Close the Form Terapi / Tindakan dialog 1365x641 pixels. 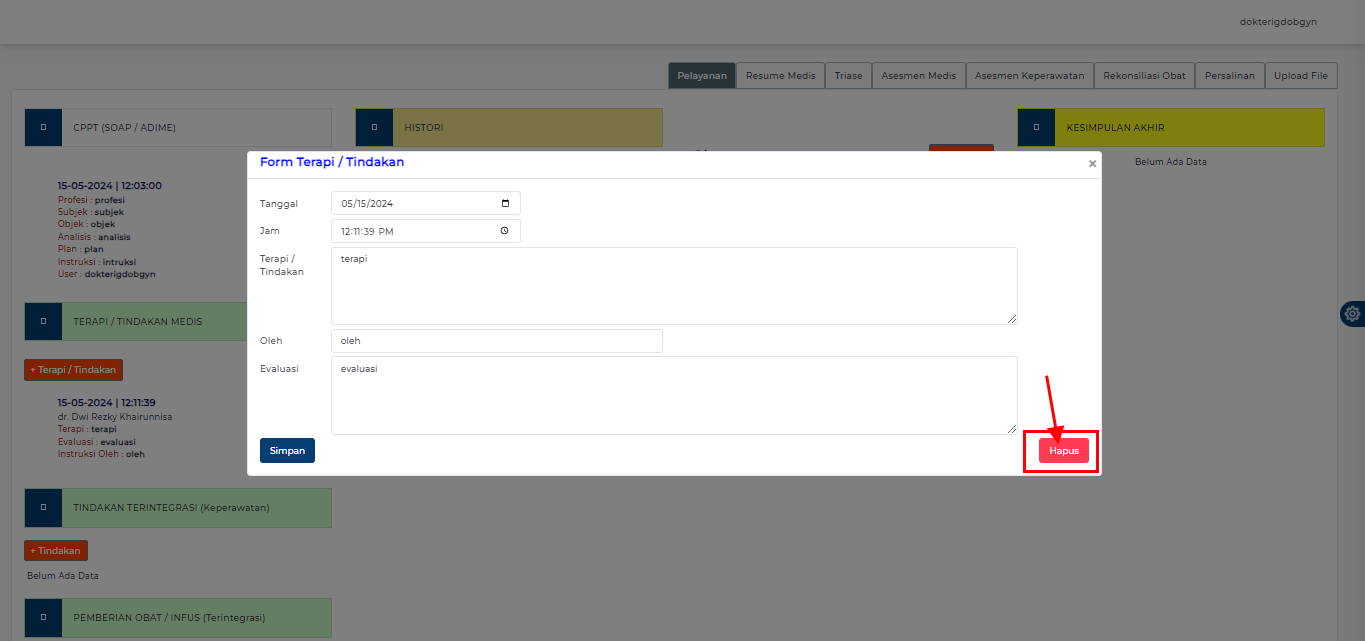(1091, 163)
